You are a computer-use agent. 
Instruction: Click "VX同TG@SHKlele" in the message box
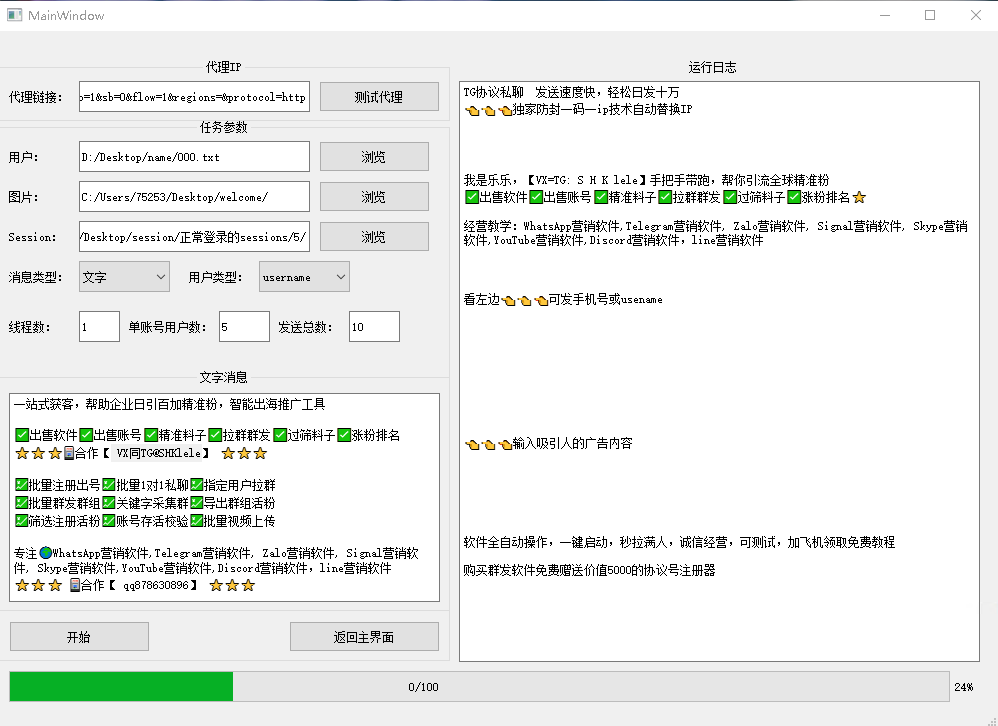(159, 453)
